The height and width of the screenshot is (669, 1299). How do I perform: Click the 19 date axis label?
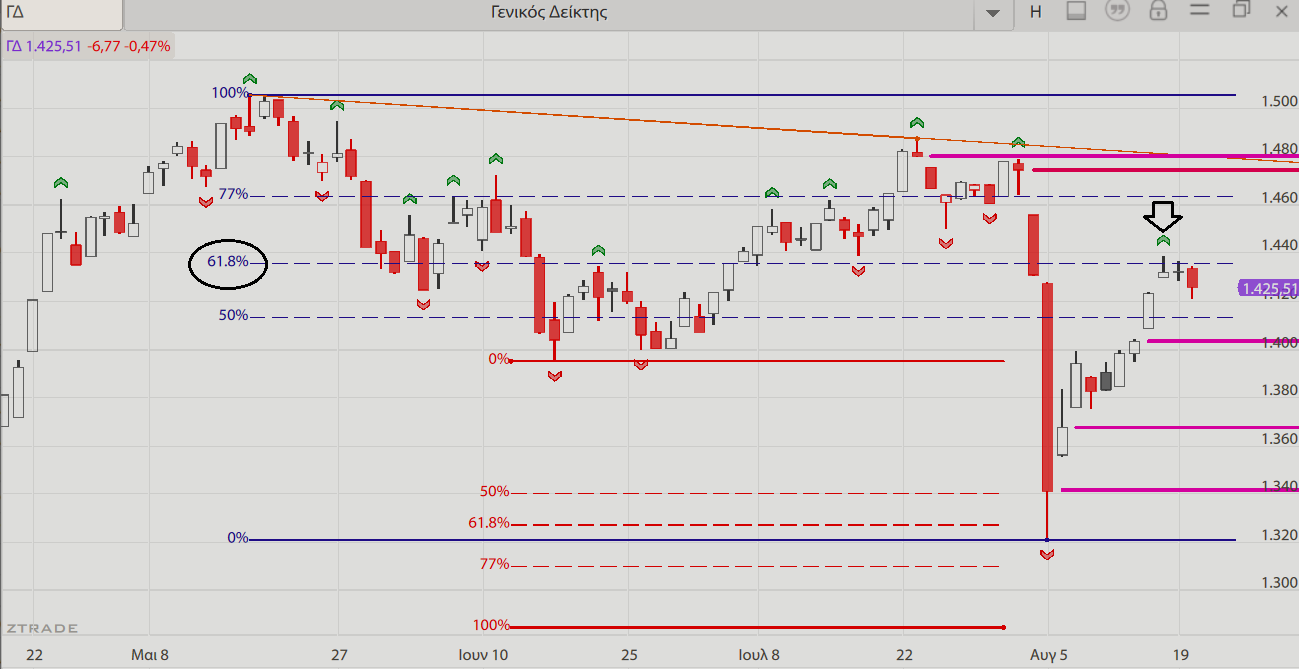tap(1179, 655)
